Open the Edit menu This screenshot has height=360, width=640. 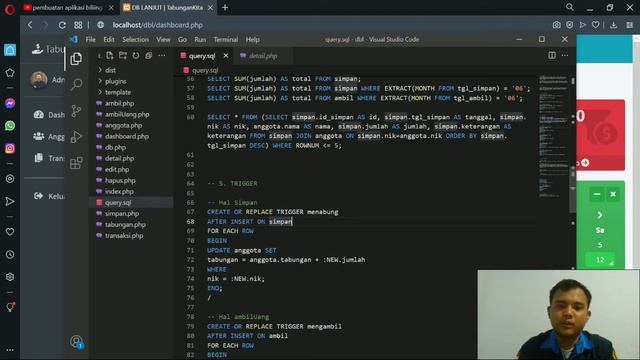pyautogui.click(x=109, y=40)
